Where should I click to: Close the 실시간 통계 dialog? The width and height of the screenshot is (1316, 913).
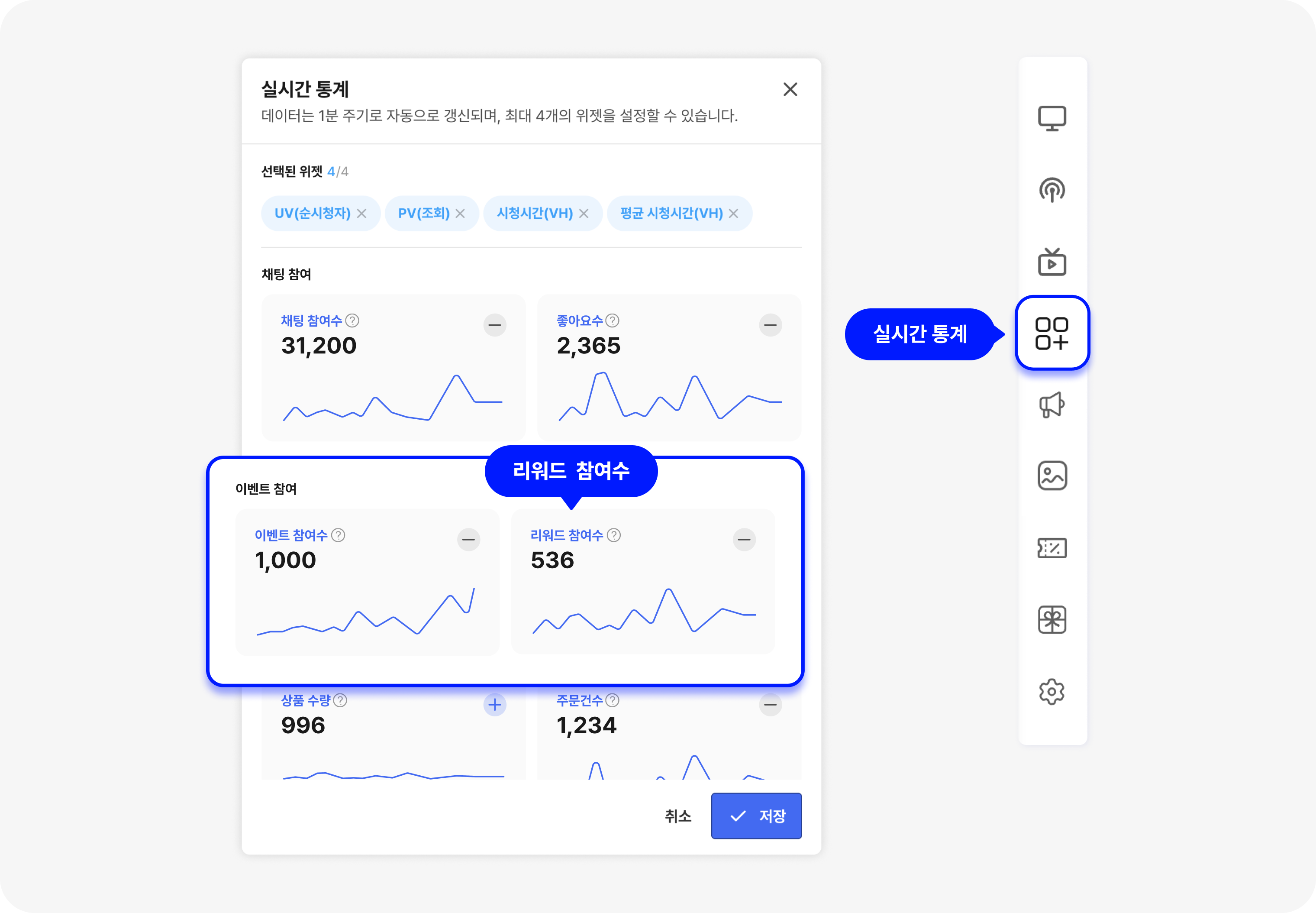click(790, 89)
